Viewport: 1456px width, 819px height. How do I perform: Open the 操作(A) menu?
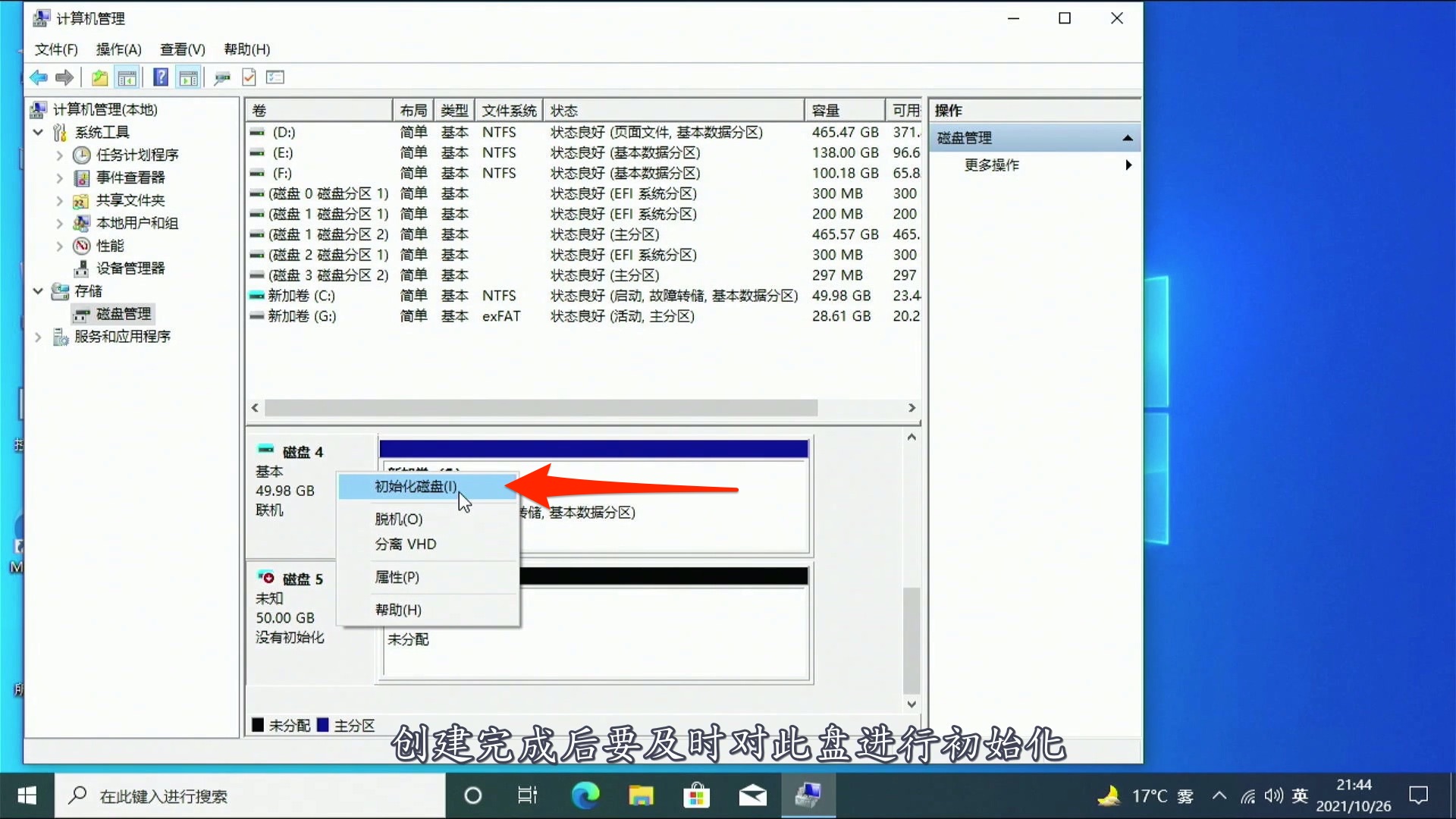(x=118, y=49)
